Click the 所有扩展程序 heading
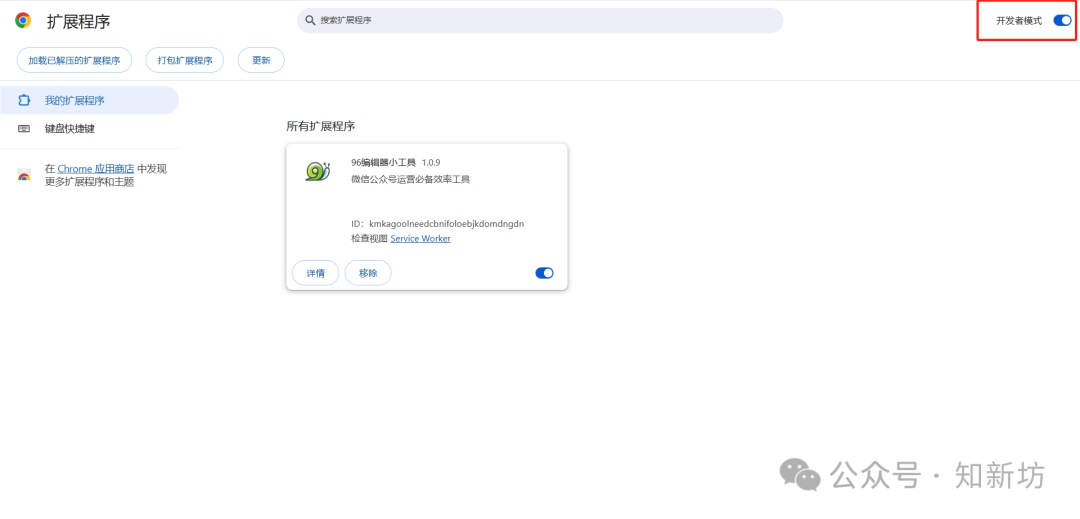This screenshot has height=519, width=1080. coord(321,127)
